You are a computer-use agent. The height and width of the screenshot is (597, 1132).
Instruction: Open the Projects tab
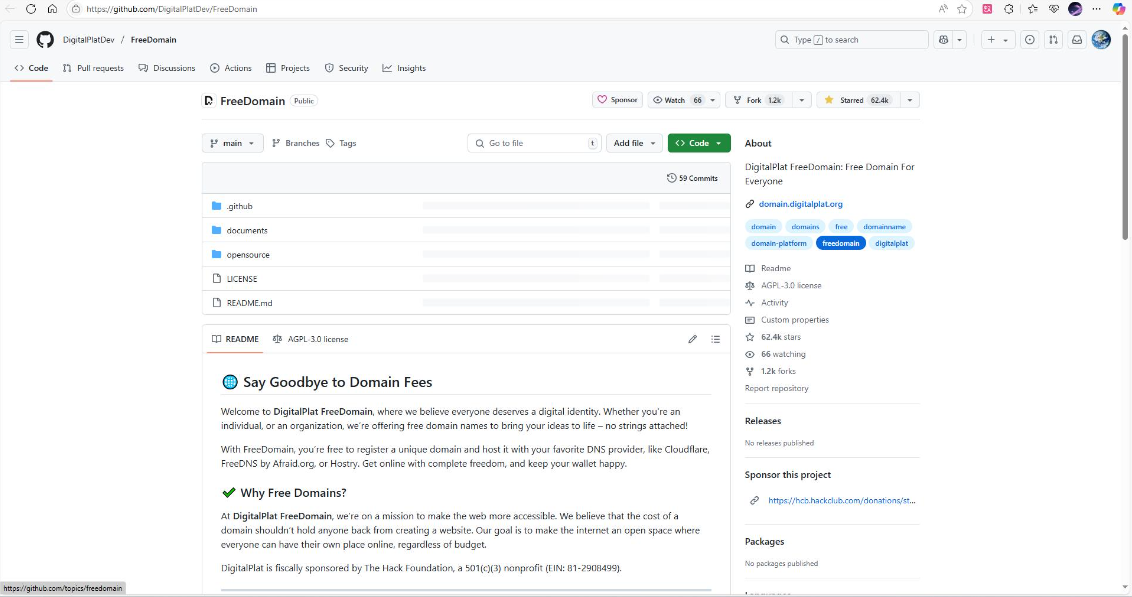tap(287, 68)
